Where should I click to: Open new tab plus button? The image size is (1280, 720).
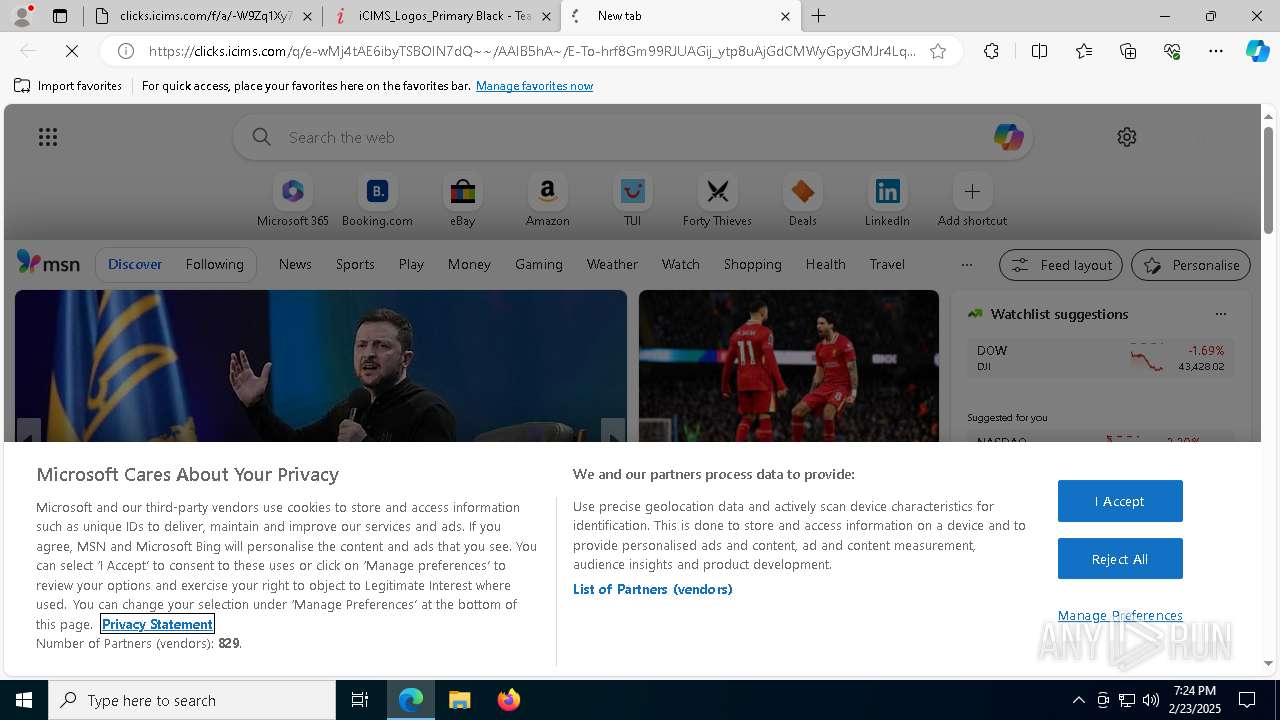pyautogui.click(x=819, y=16)
